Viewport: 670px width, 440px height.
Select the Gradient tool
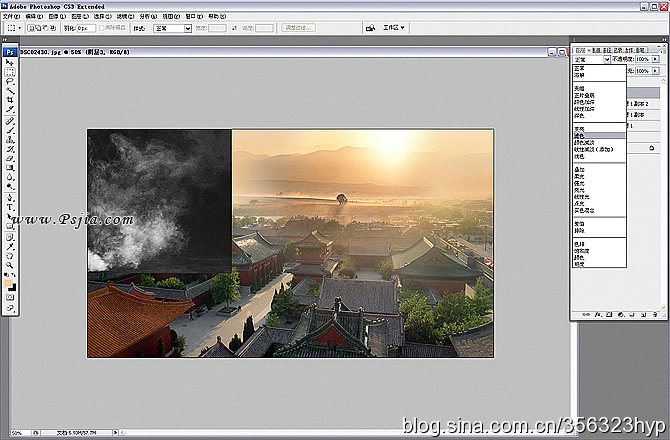10,168
